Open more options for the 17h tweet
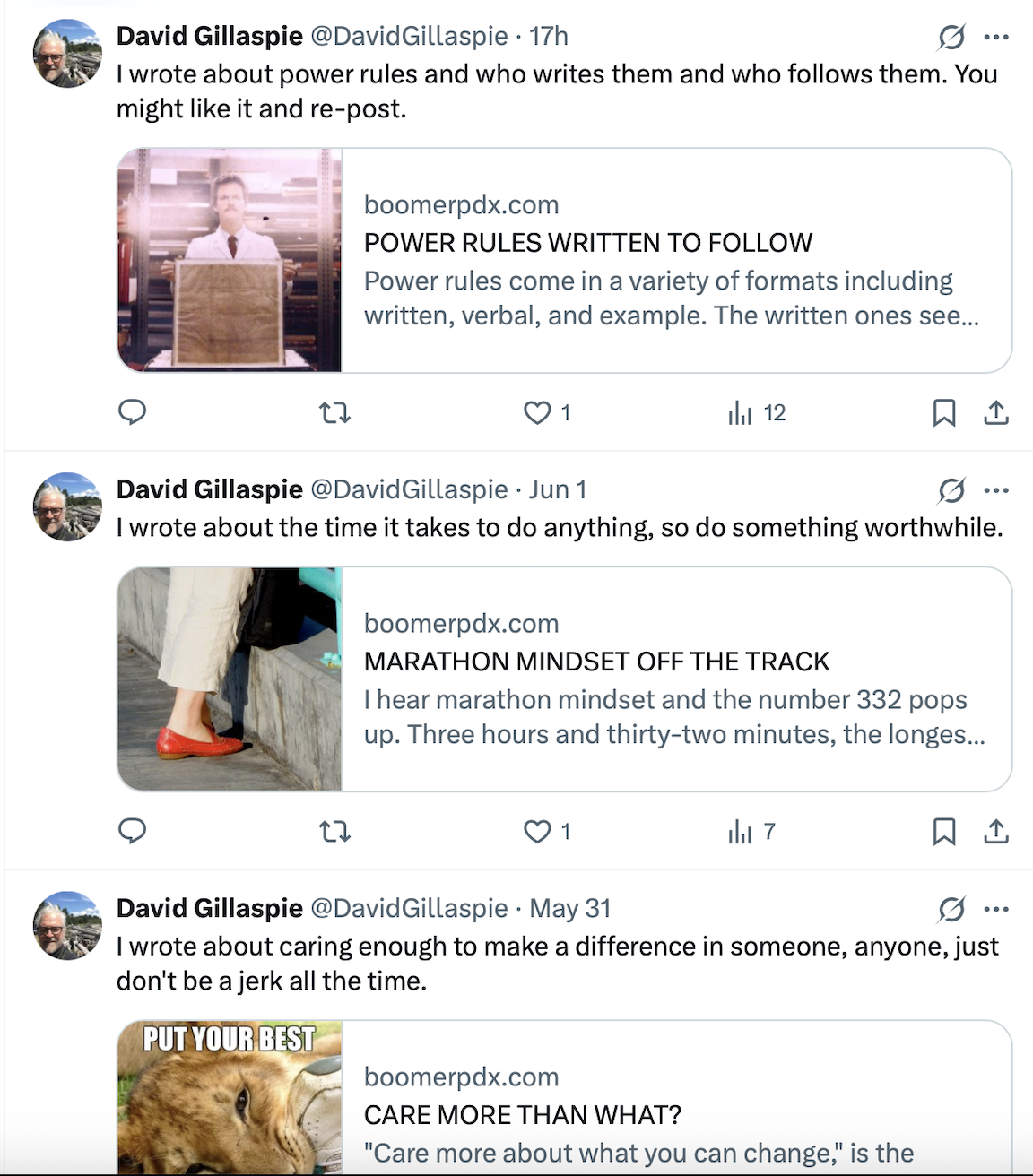 [996, 37]
